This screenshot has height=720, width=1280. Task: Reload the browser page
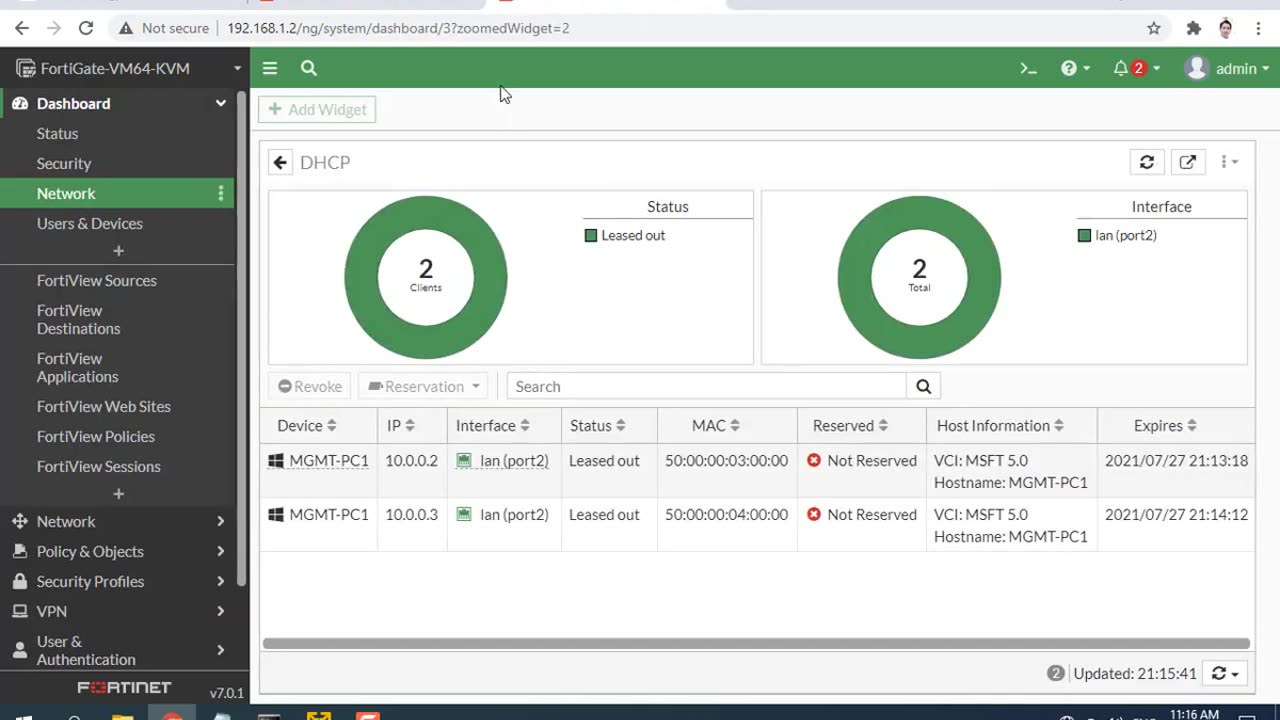click(86, 28)
